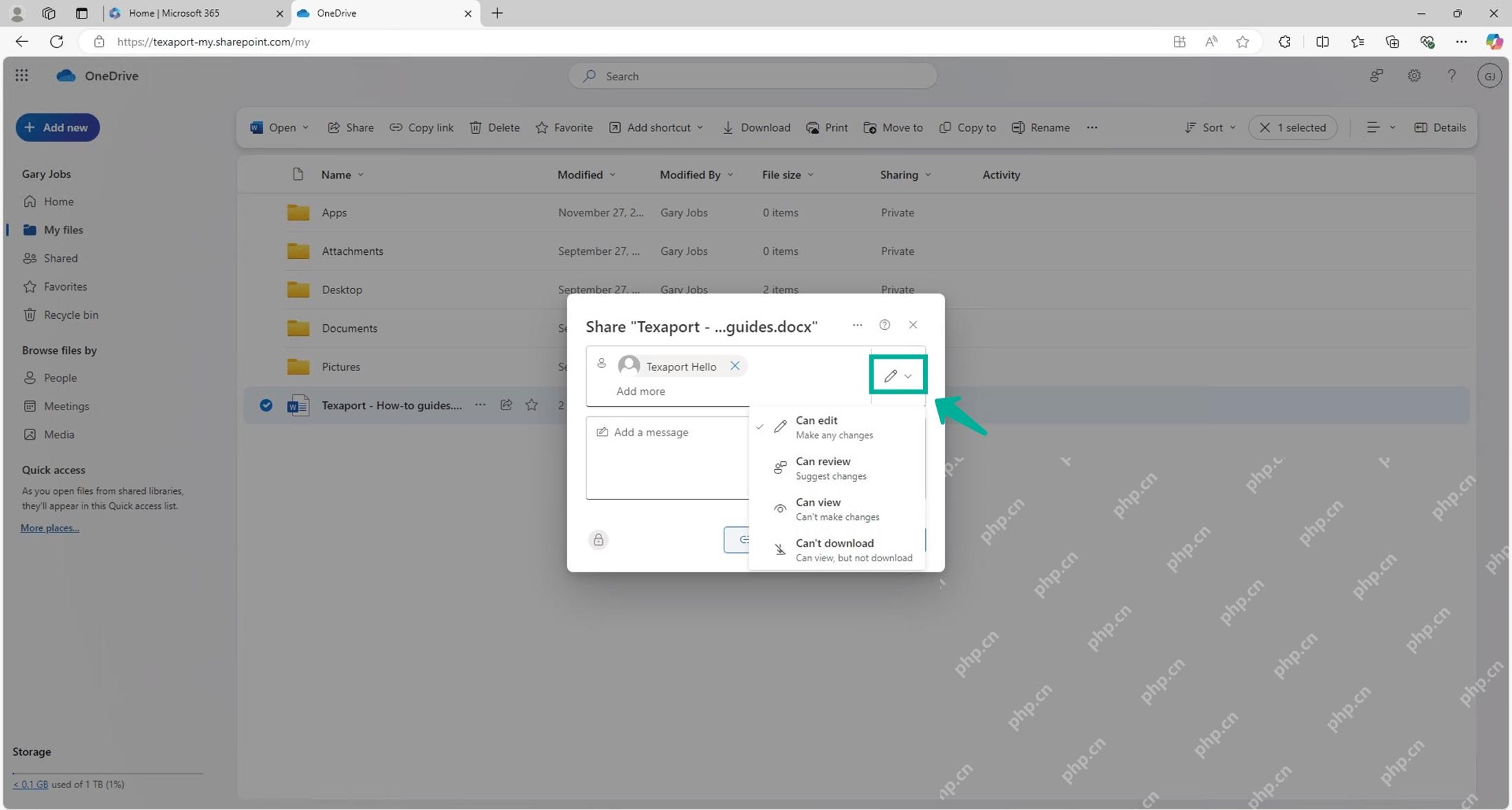Uncheck the selected Texaport How-to guides file
1512x810 pixels.
coord(266,405)
